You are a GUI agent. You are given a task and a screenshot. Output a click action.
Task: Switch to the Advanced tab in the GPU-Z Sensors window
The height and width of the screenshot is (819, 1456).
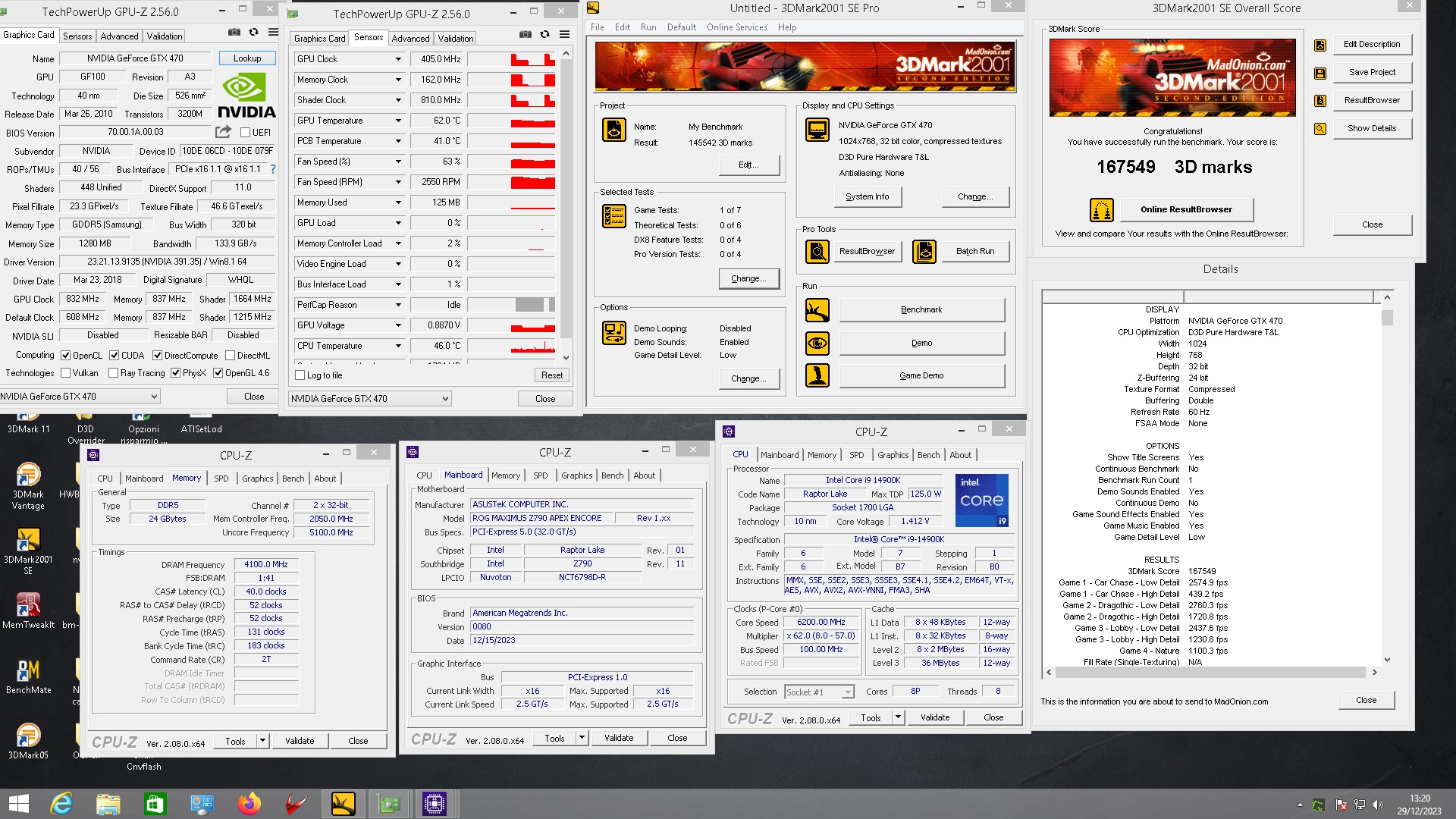coord(410,39)
